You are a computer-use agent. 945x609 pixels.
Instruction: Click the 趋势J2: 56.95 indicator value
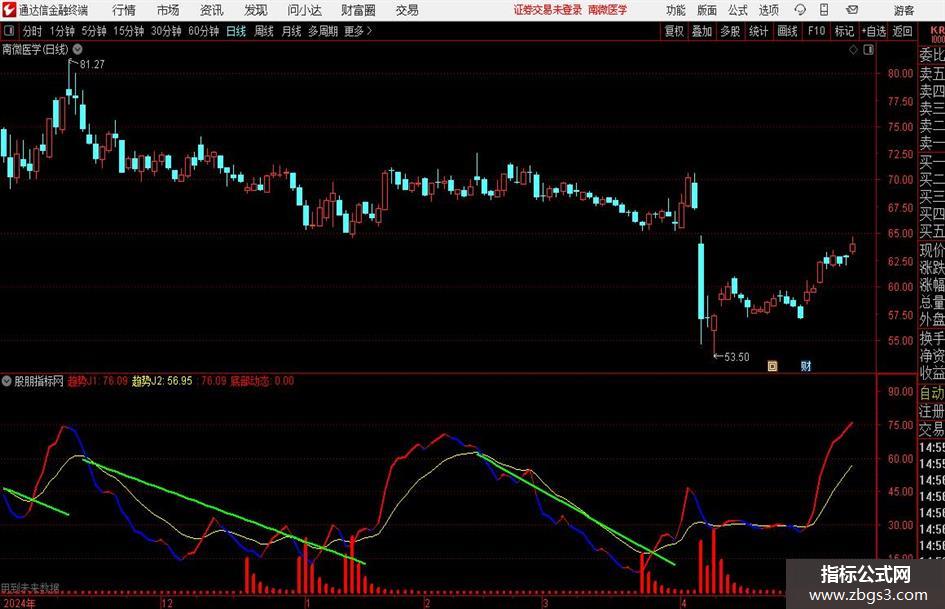tap(162, 381)
